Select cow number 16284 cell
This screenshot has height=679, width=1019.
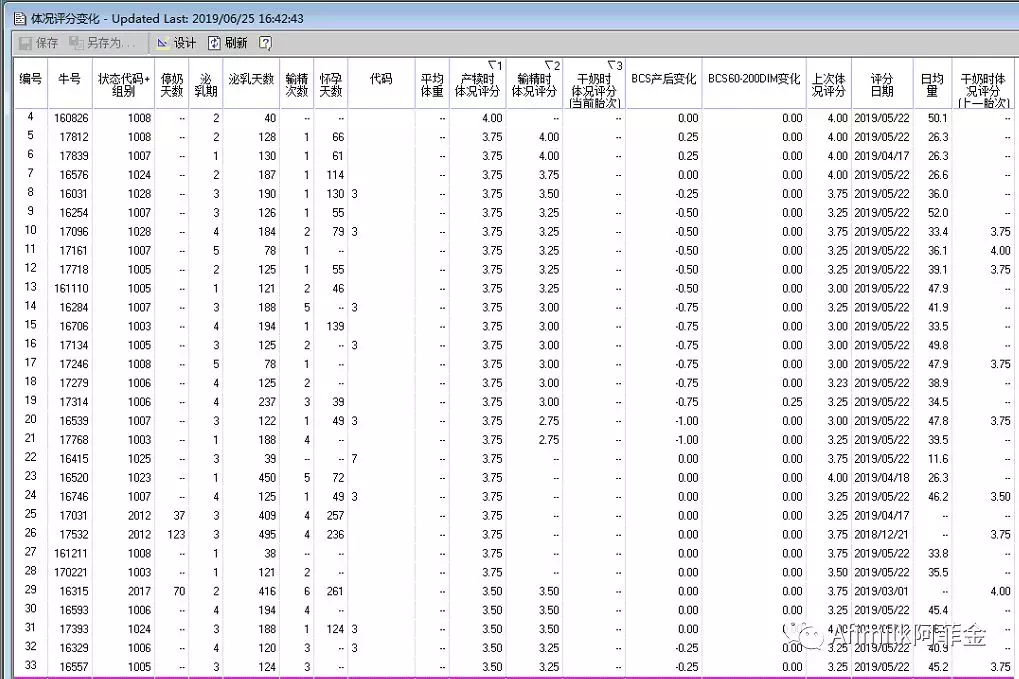74,307
